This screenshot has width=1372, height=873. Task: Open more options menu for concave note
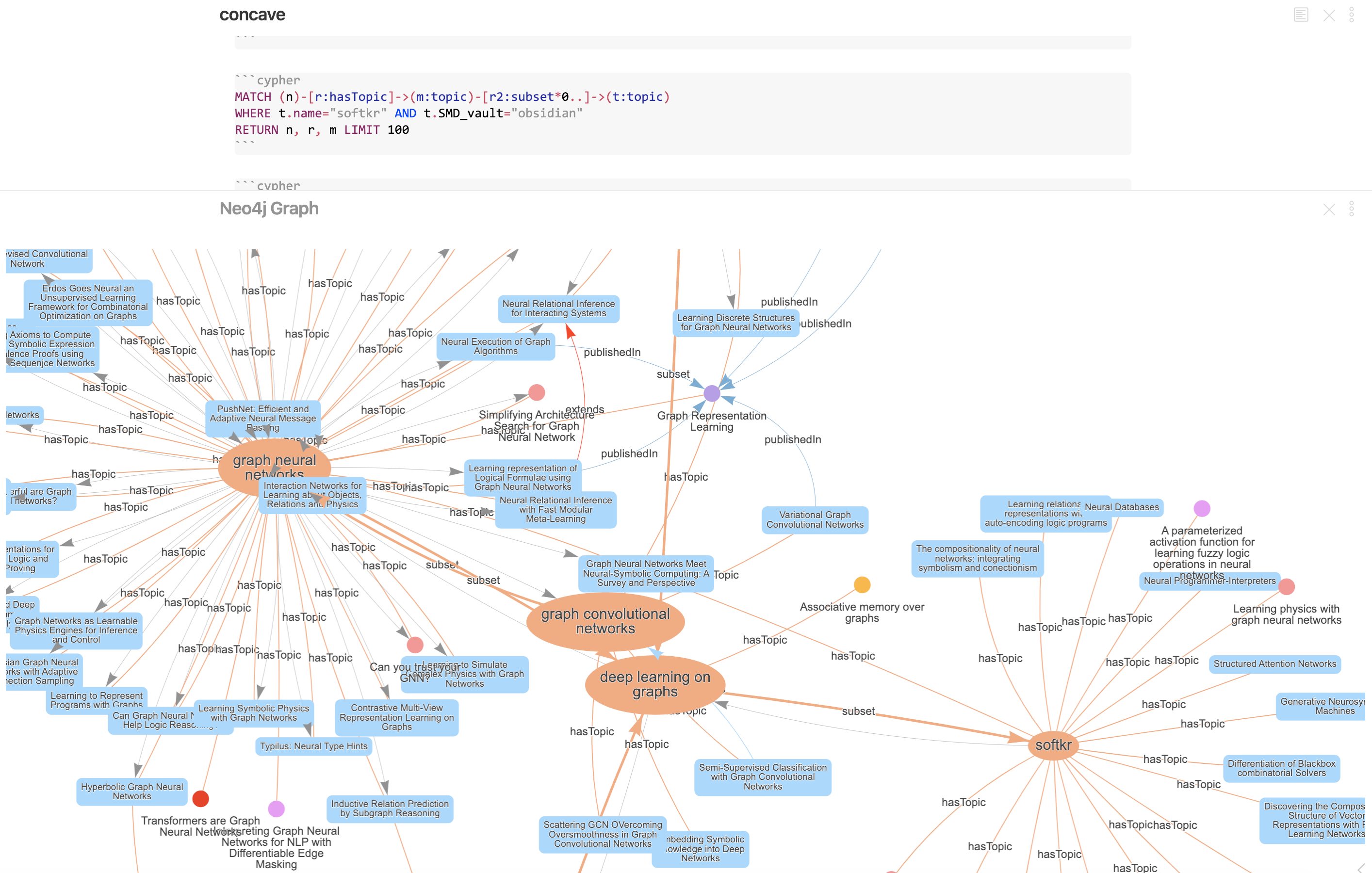(x=1351, y=15)
